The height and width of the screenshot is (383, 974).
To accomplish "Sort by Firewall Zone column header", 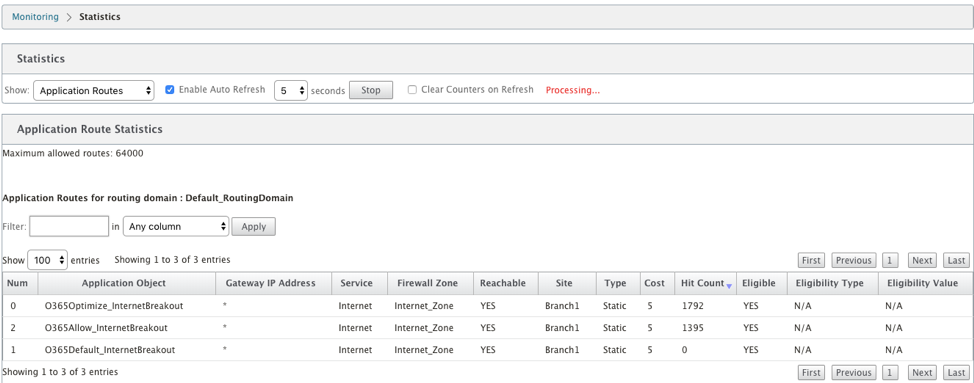I will point(430,283).
